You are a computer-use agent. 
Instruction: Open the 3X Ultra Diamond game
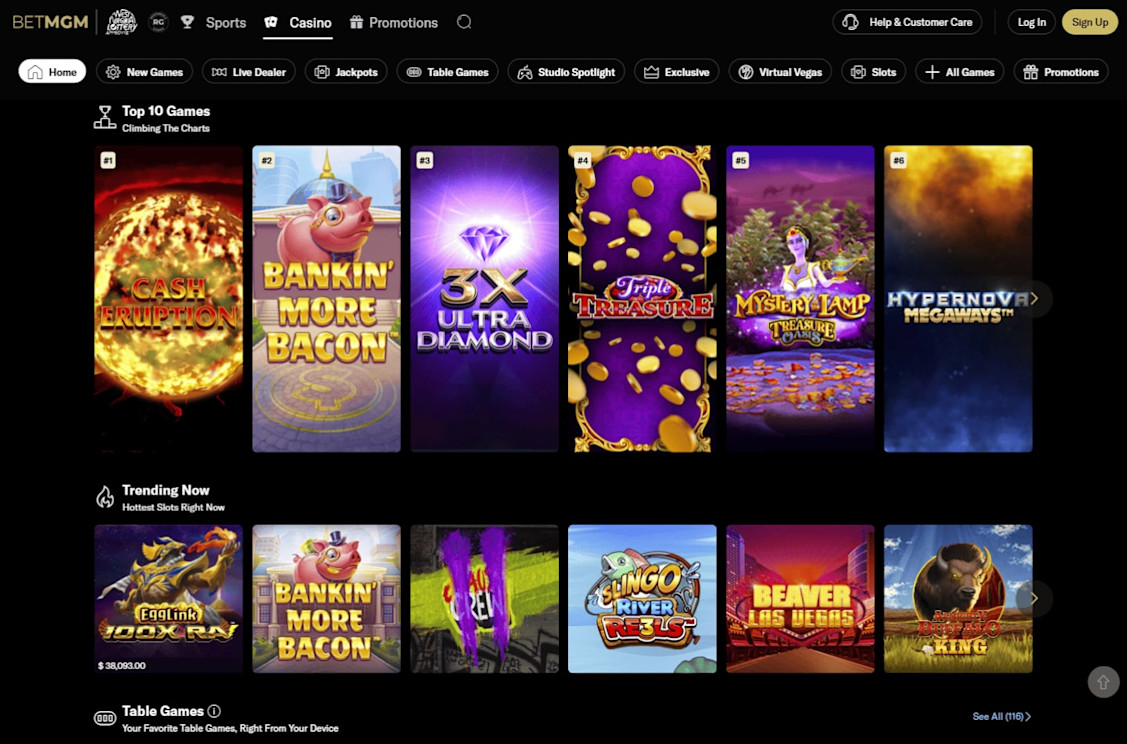click(x=484, y=298)
